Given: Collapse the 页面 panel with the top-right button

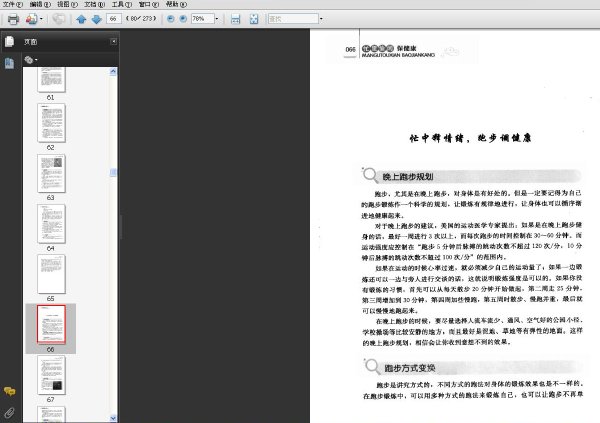Looking at the screenshot, I should (114, 41).
